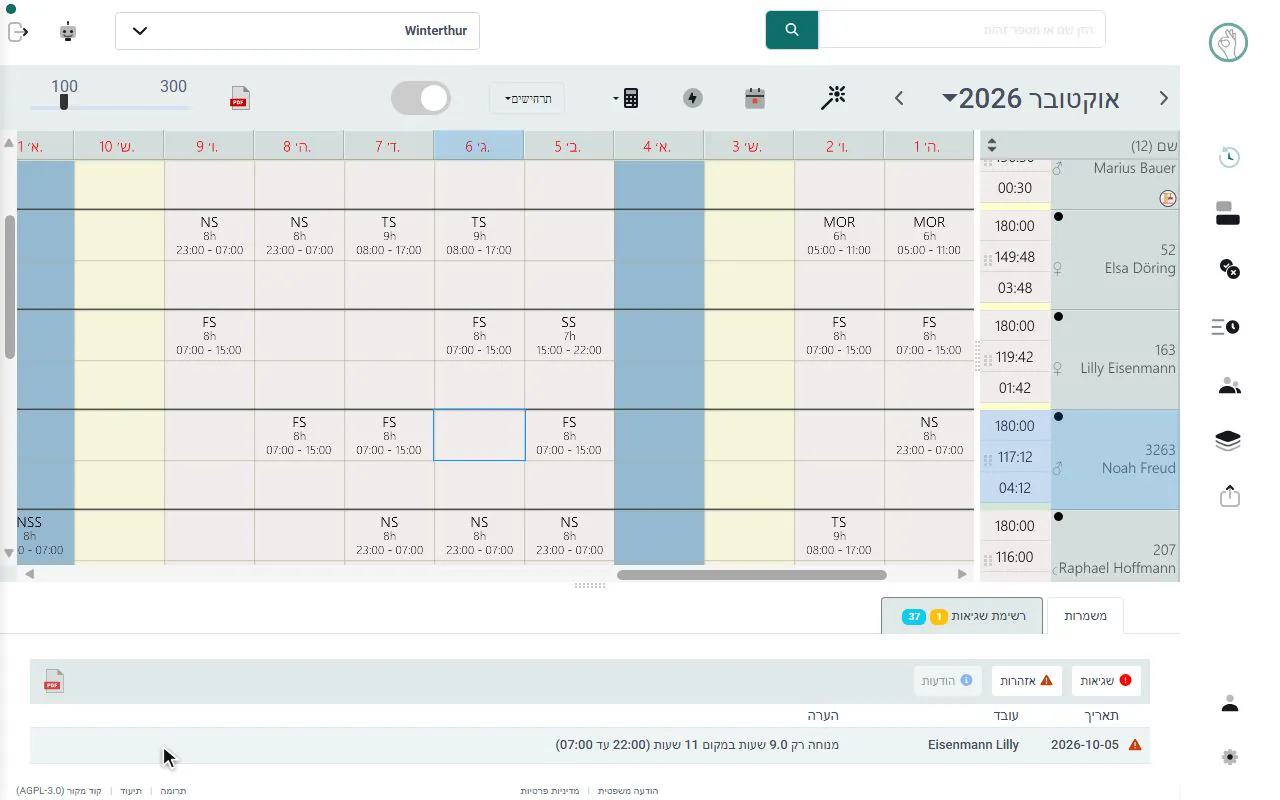Click the teal search button
1280x800 pixels.
coord(792,30)
